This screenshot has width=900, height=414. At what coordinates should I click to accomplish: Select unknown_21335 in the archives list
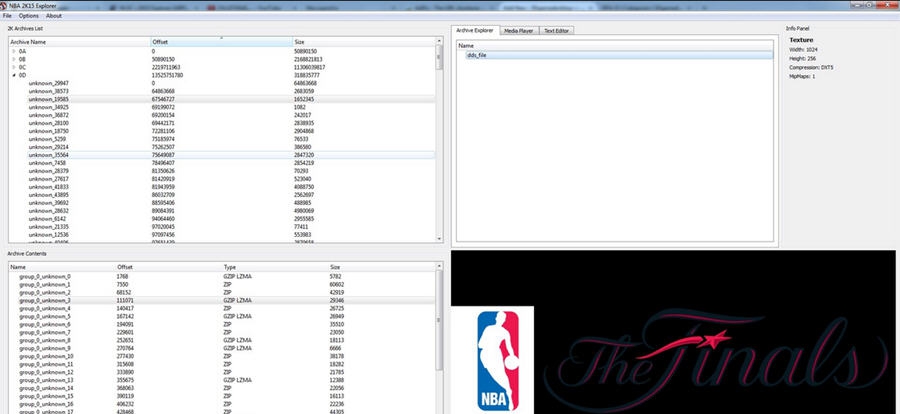49,227
